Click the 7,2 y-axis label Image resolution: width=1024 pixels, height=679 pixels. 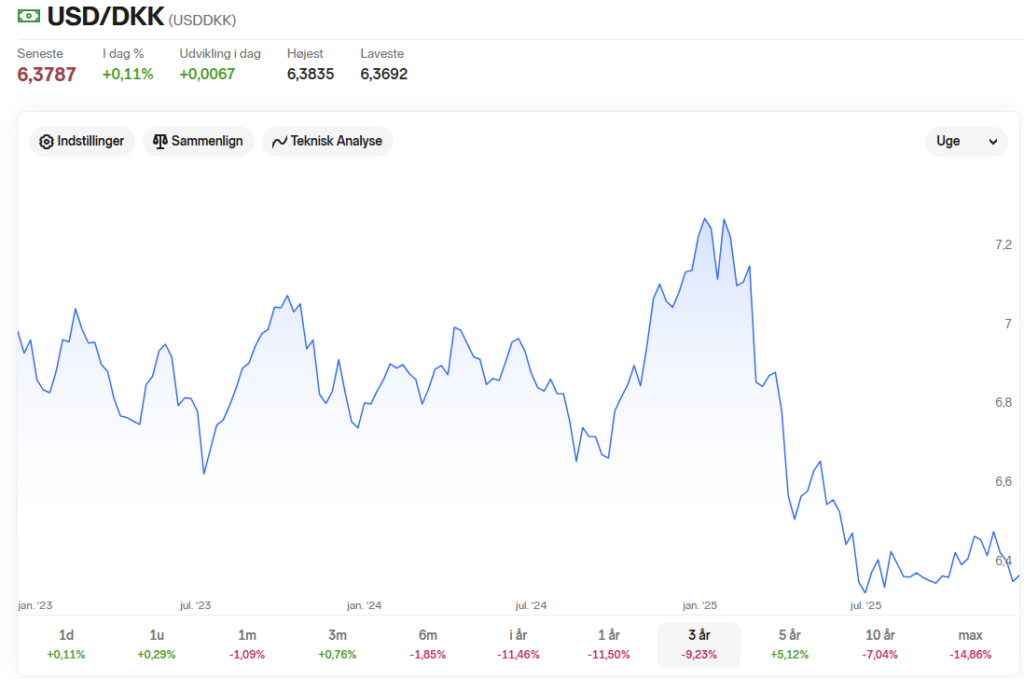pos(1003,245)
